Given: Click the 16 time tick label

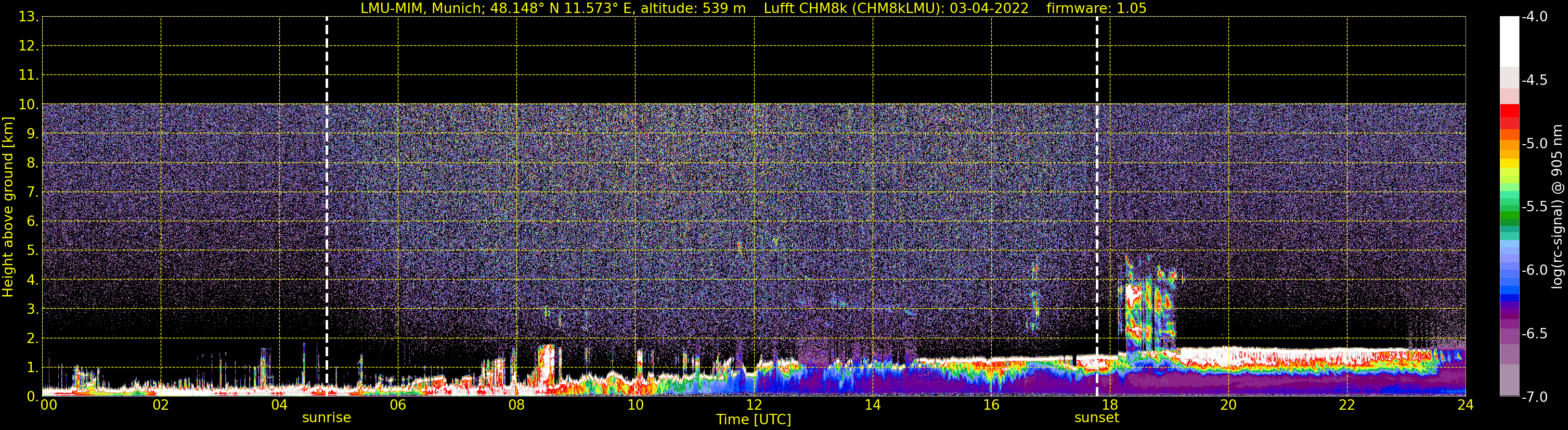Looking at the screenshot, I should (991, 405).
